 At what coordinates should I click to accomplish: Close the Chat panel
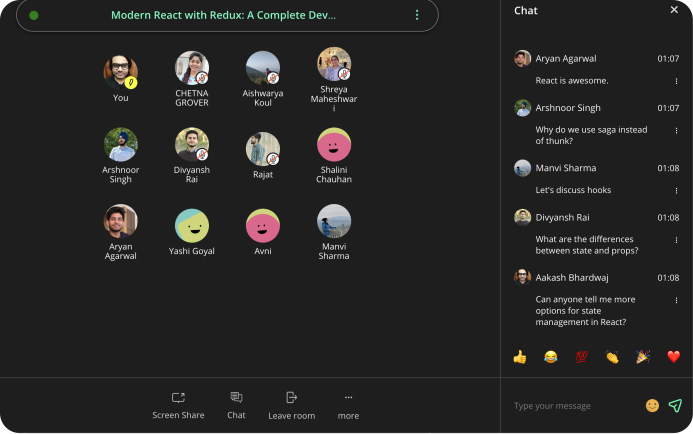point(674,10)
